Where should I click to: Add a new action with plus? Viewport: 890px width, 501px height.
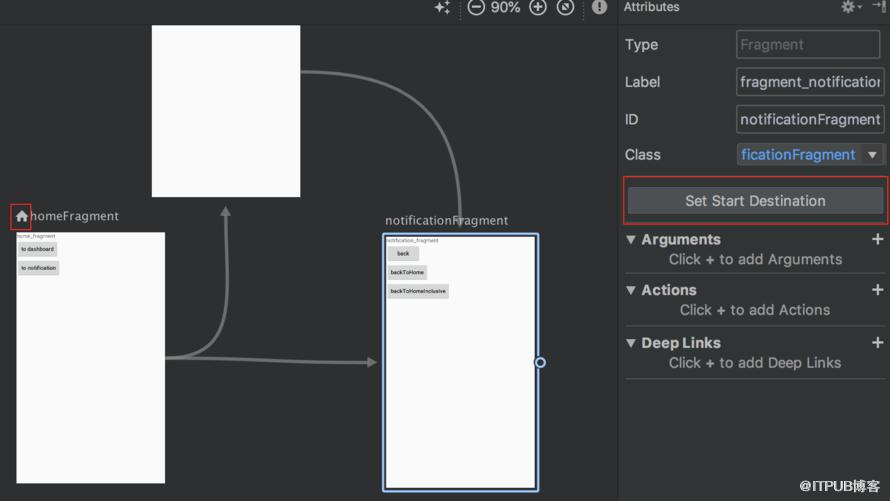point(878,290)
